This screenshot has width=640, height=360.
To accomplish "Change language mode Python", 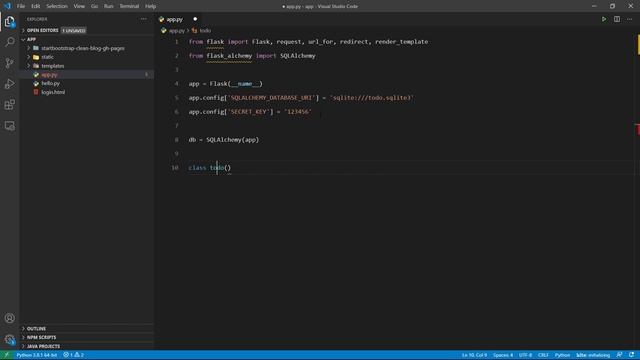I will click(562, 355).
